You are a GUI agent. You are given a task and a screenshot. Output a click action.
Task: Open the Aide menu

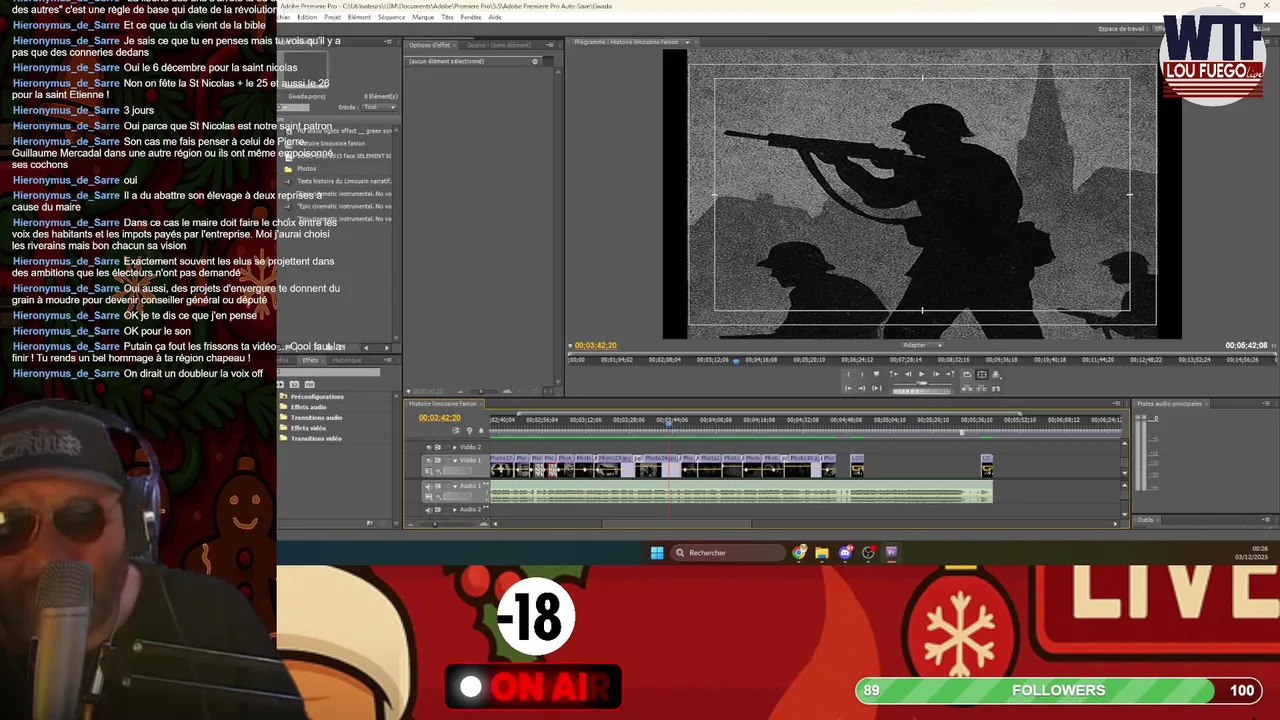[495, 17]
